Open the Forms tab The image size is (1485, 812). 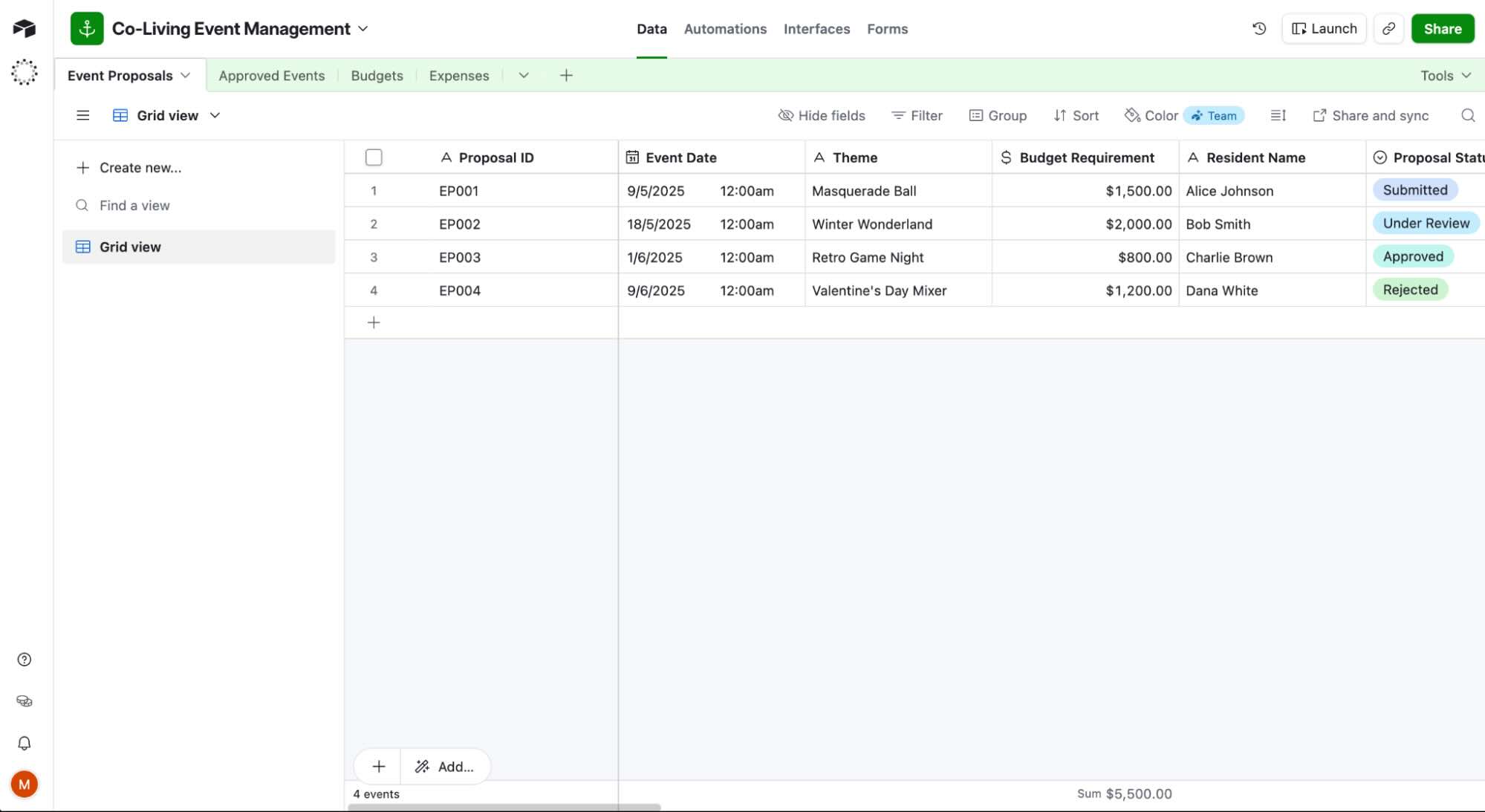887,29
